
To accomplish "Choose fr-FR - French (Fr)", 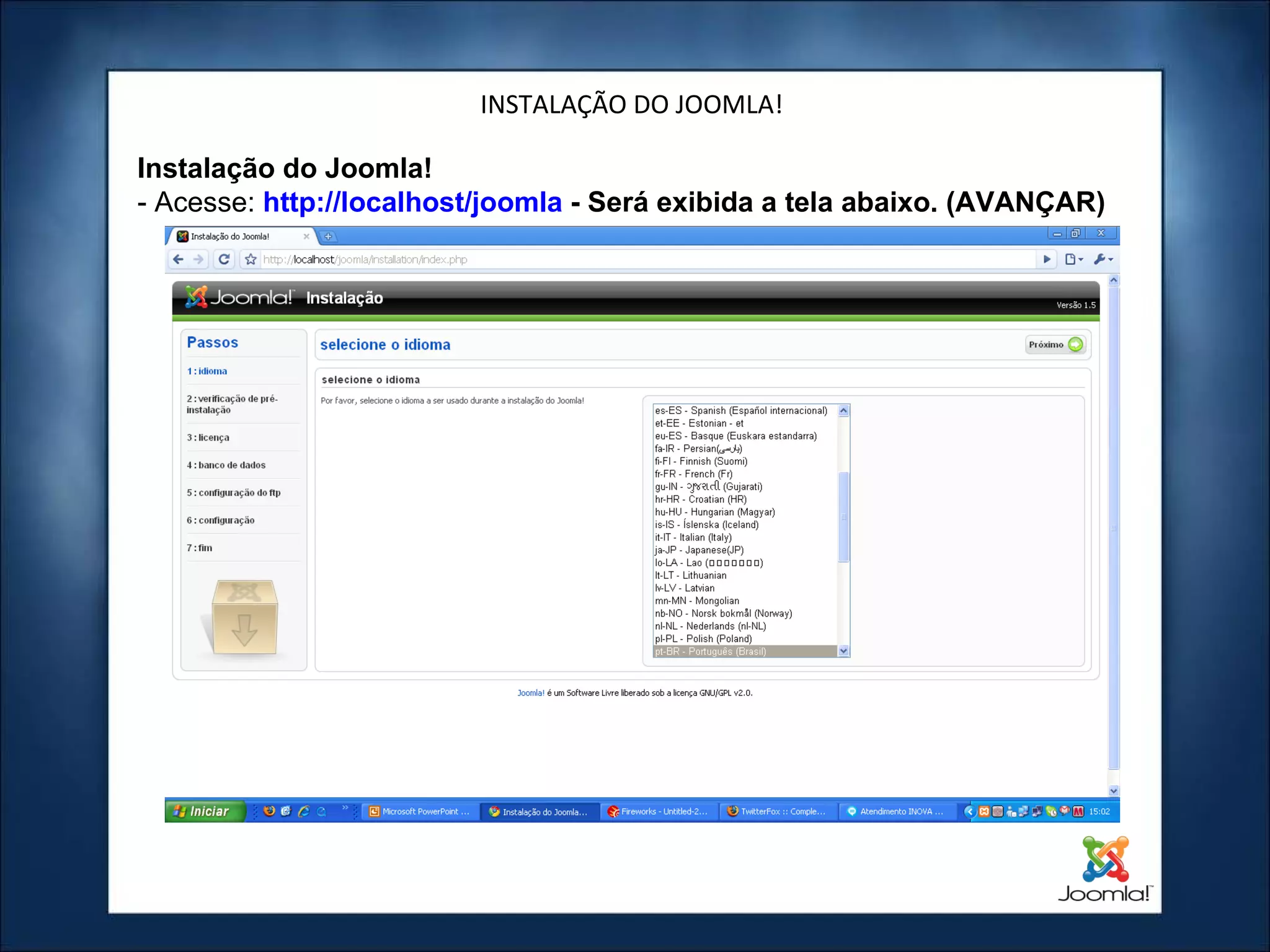I will tap(745, 474).
